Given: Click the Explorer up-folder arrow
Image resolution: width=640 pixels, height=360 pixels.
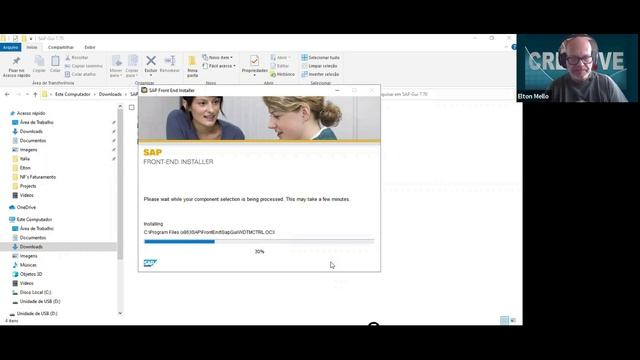Looking at the screenshot, I should click(35, 94).
